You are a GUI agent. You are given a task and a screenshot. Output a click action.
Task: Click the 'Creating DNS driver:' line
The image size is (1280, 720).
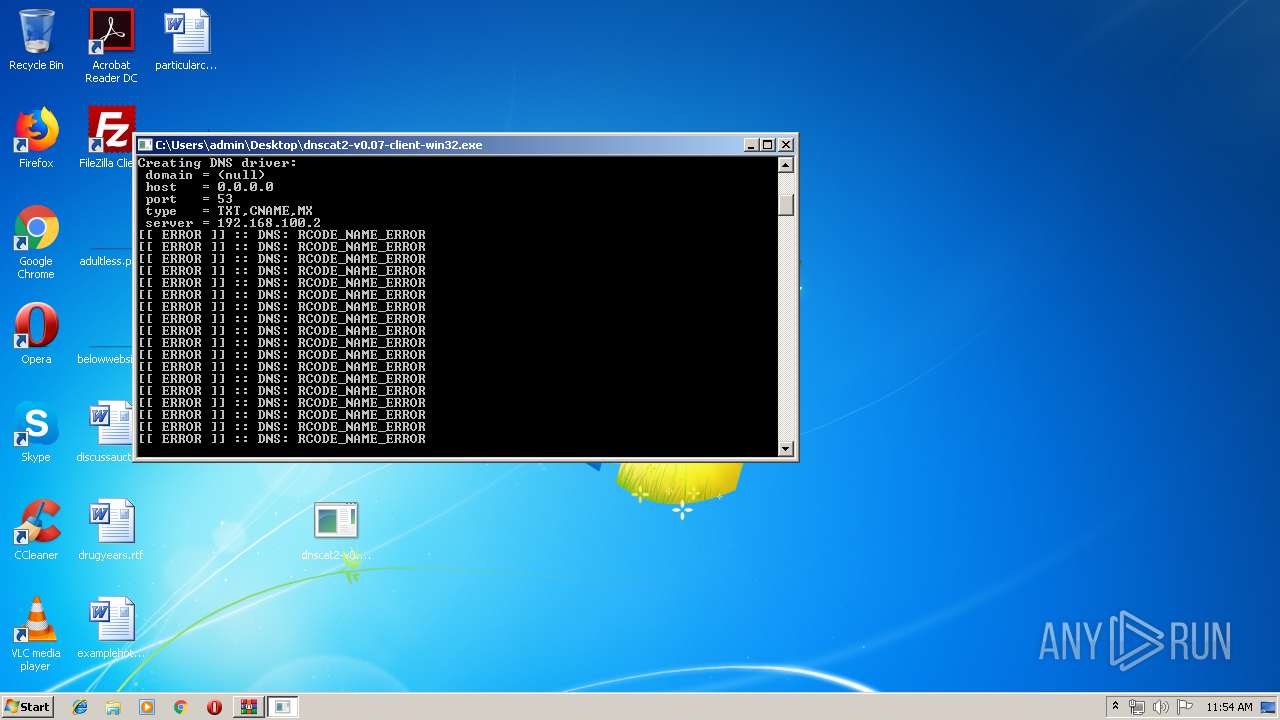coord(217,163)
